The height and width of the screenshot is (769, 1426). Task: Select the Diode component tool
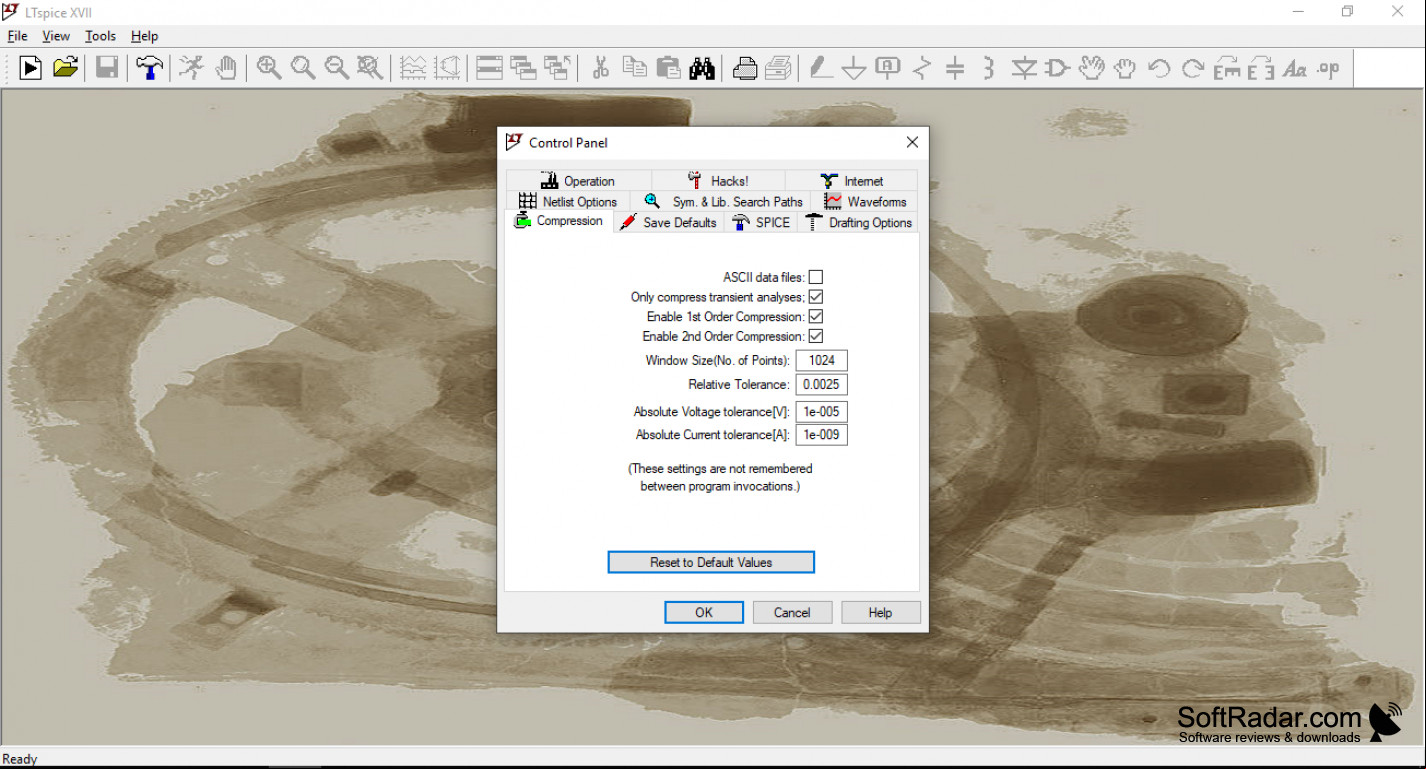[1023, 68]
